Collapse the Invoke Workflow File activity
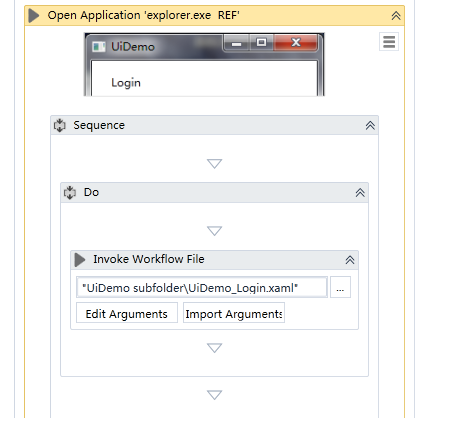 click(350, 260)
